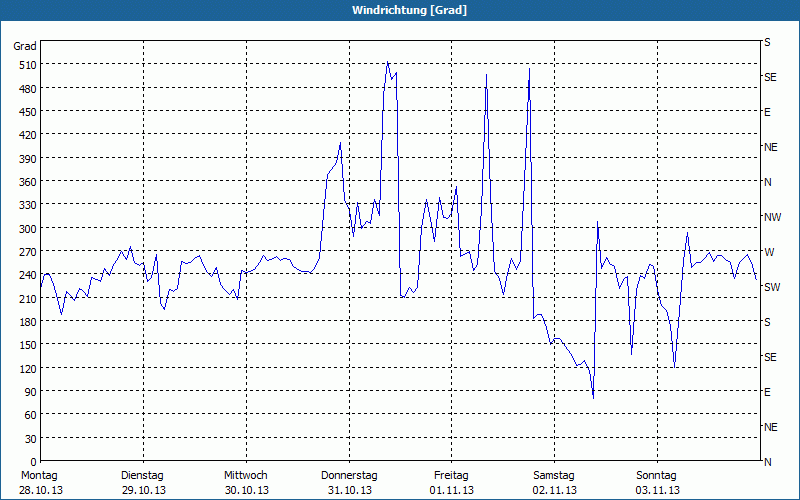
Task: Click the 390 value on the left axis
Action: [28, 159]
